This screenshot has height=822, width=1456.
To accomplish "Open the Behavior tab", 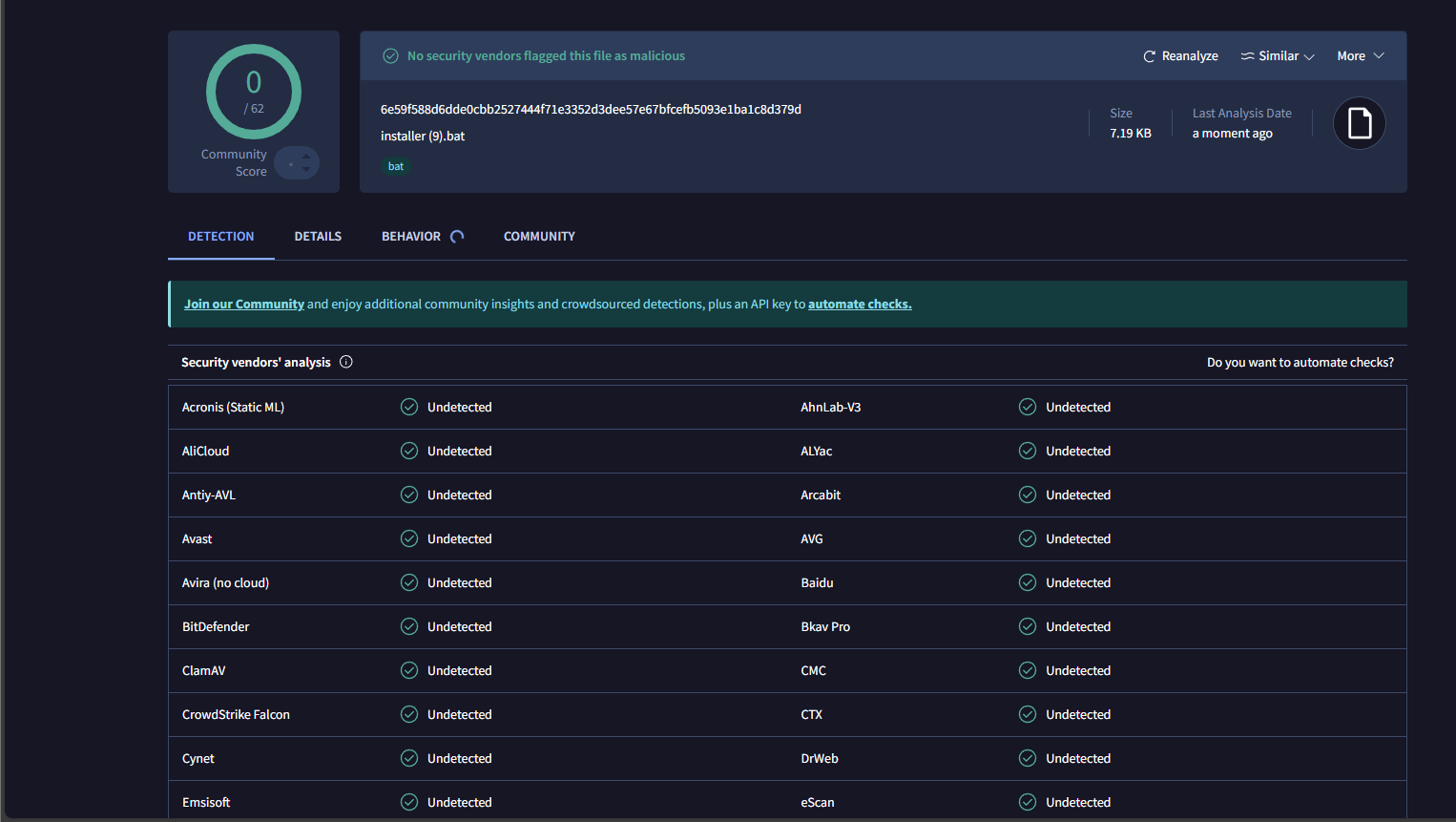I will (x=411, y=236).
